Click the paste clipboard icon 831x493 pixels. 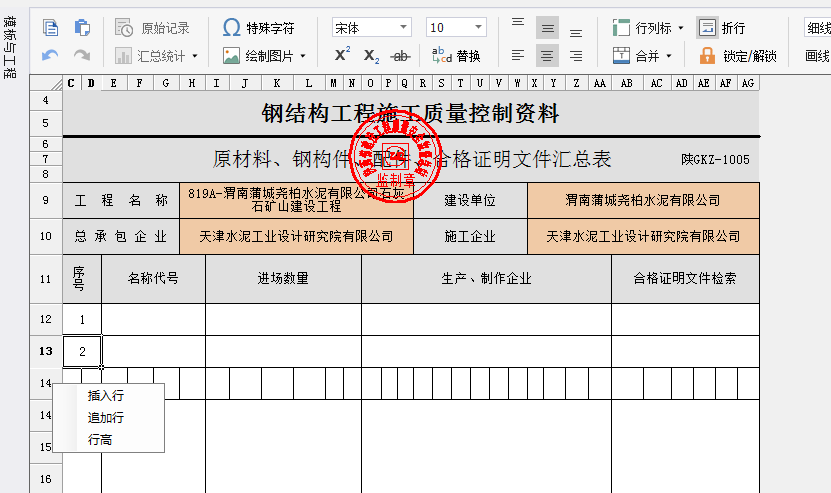pyautogui.click(x=82, y=28)
